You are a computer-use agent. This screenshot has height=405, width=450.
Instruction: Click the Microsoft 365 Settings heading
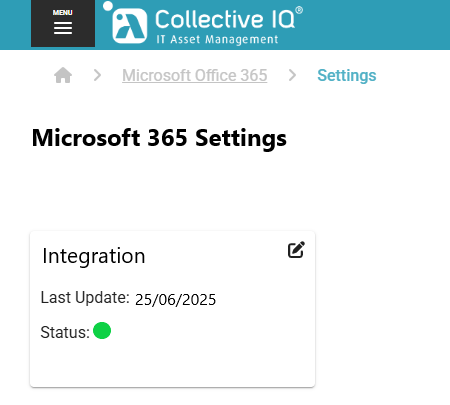pyautogui.click(x=159, y=138)
